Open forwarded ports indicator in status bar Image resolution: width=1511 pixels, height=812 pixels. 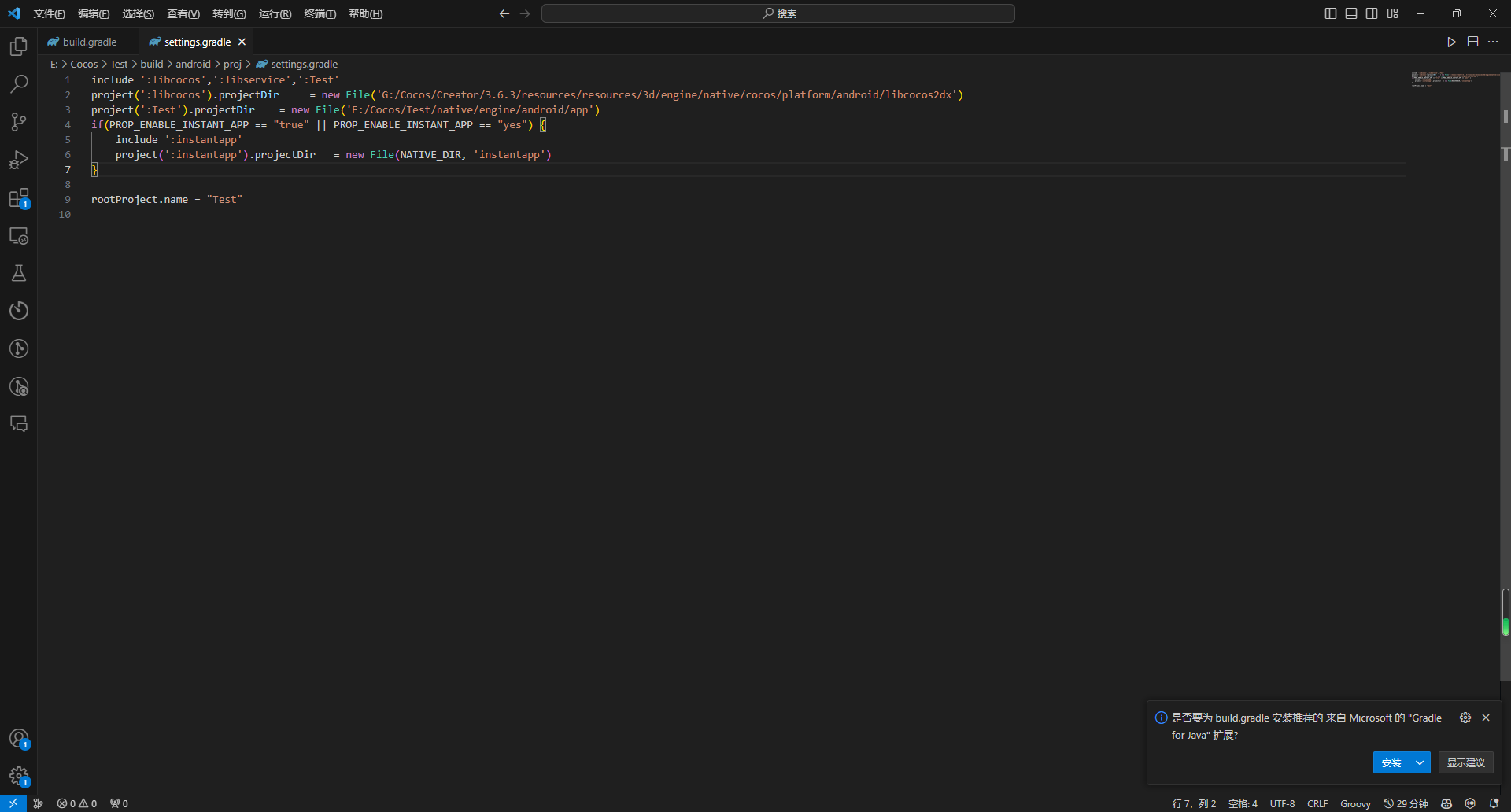(x=119, y=803)
